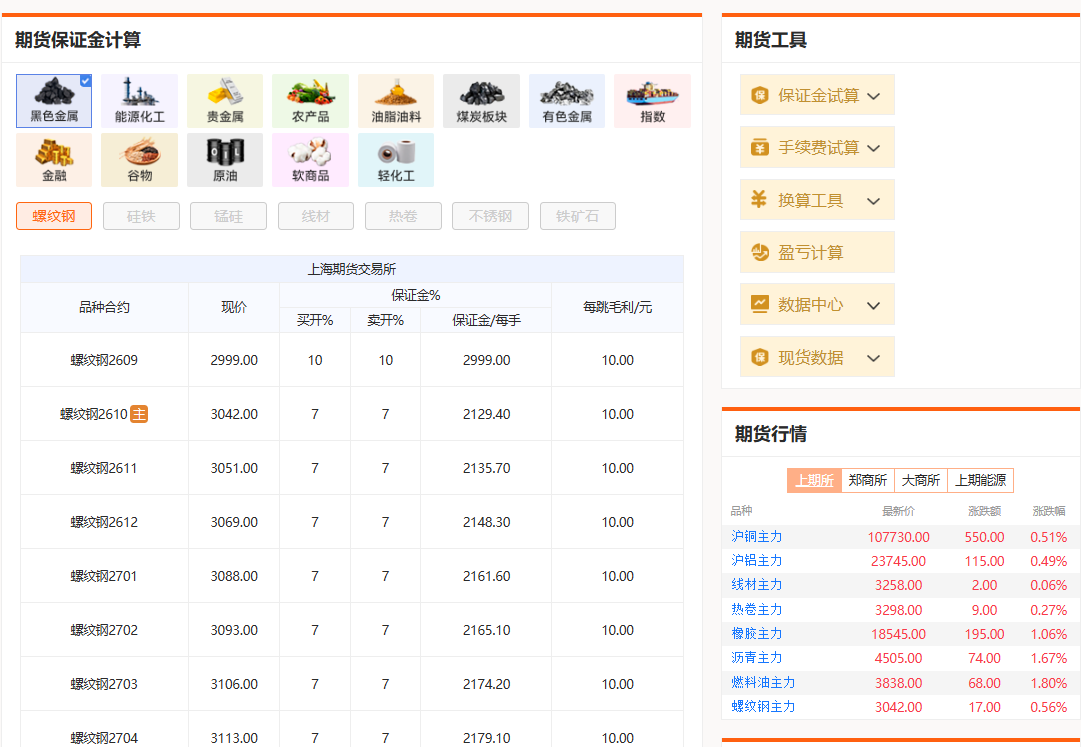Expand the 手续费试算 dropdown arrow
This screenshot has height=747, width=1081.
pyautogui.click(x=873, y=148)
